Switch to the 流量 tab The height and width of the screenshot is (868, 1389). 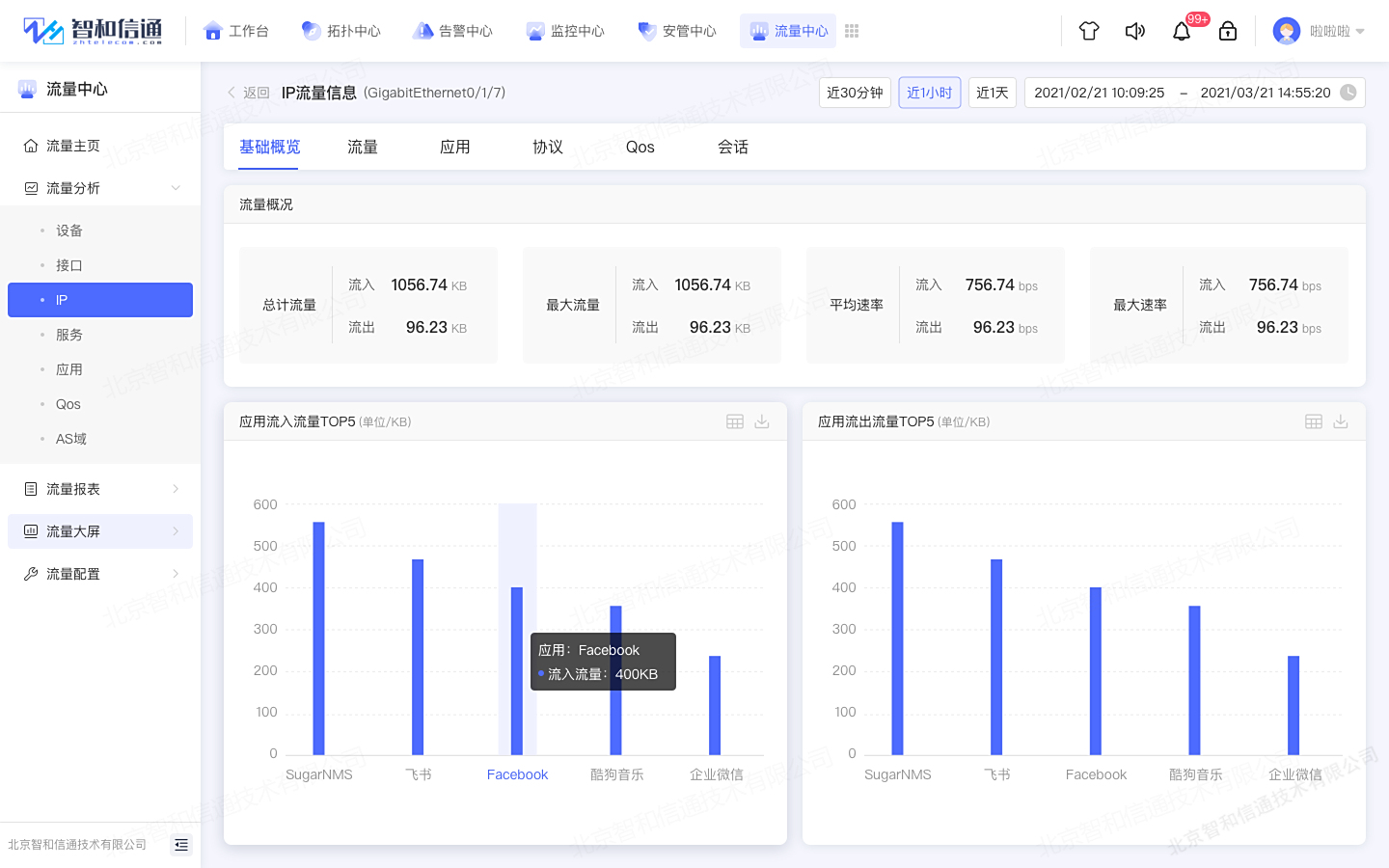(x=363, y=147)
